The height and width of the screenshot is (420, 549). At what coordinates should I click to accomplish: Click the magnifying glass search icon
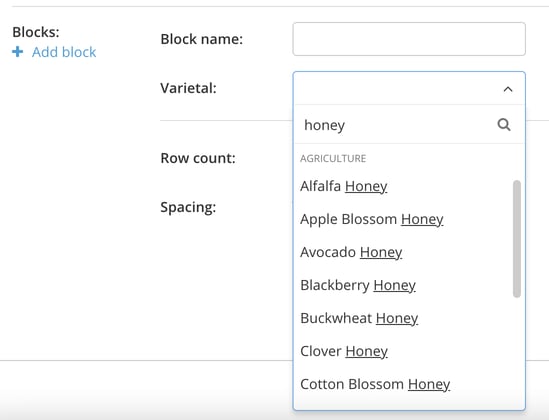(504, 124)
